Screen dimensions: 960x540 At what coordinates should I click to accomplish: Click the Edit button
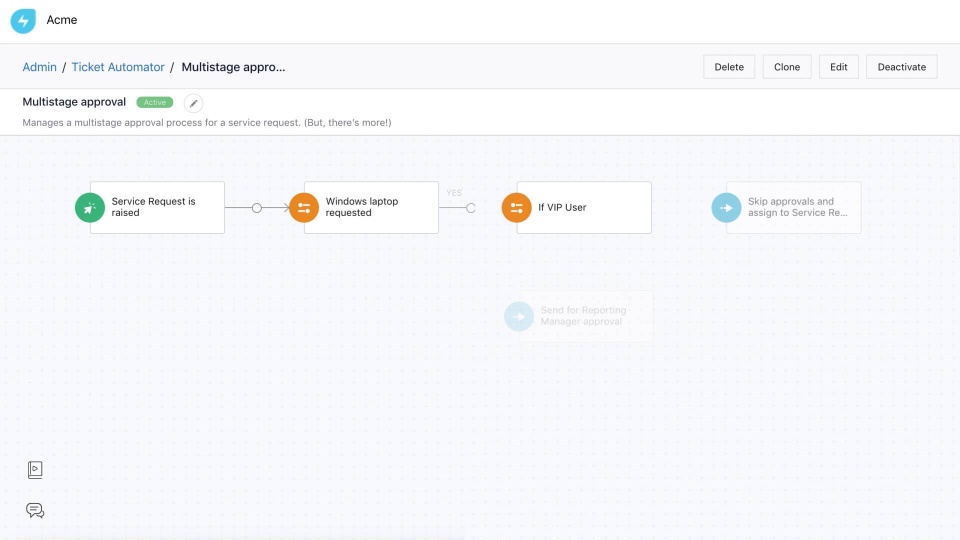(838, 67)
